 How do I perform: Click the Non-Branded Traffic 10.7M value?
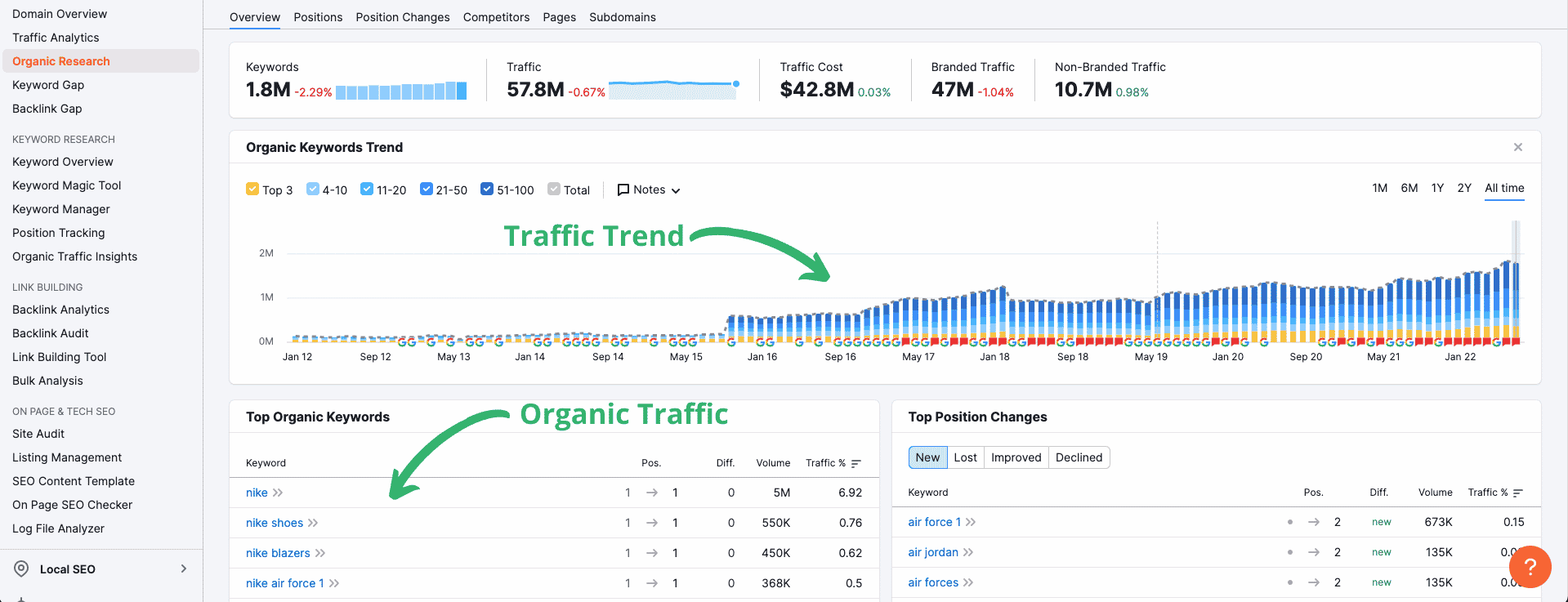1083,90
